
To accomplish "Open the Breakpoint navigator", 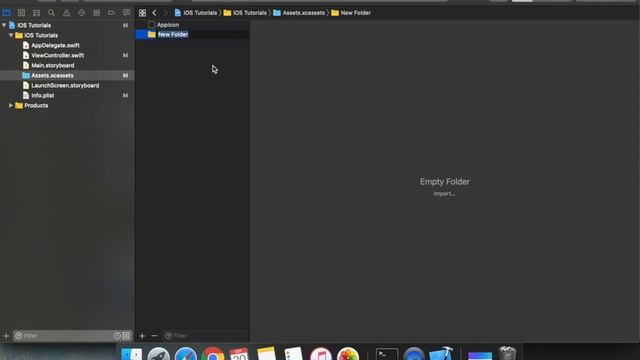I will click(x=111, y=13).
